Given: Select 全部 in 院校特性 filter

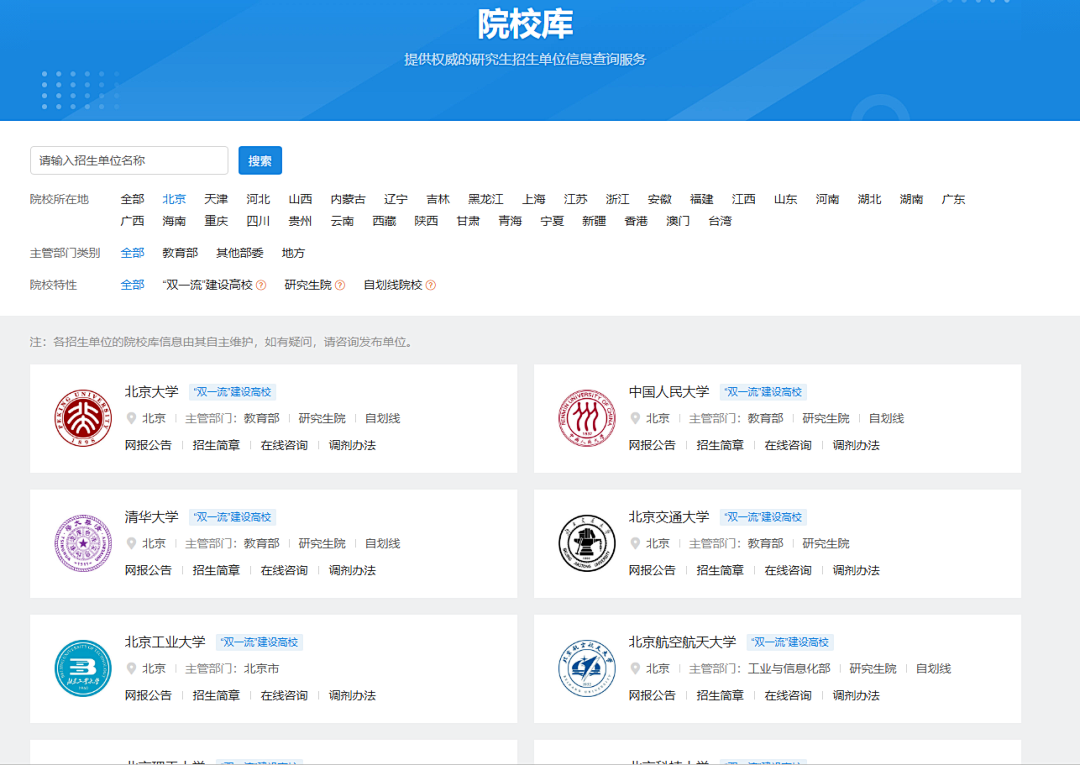Looking at the screenshot, I should pyautogui.click(x=132, y=285).
